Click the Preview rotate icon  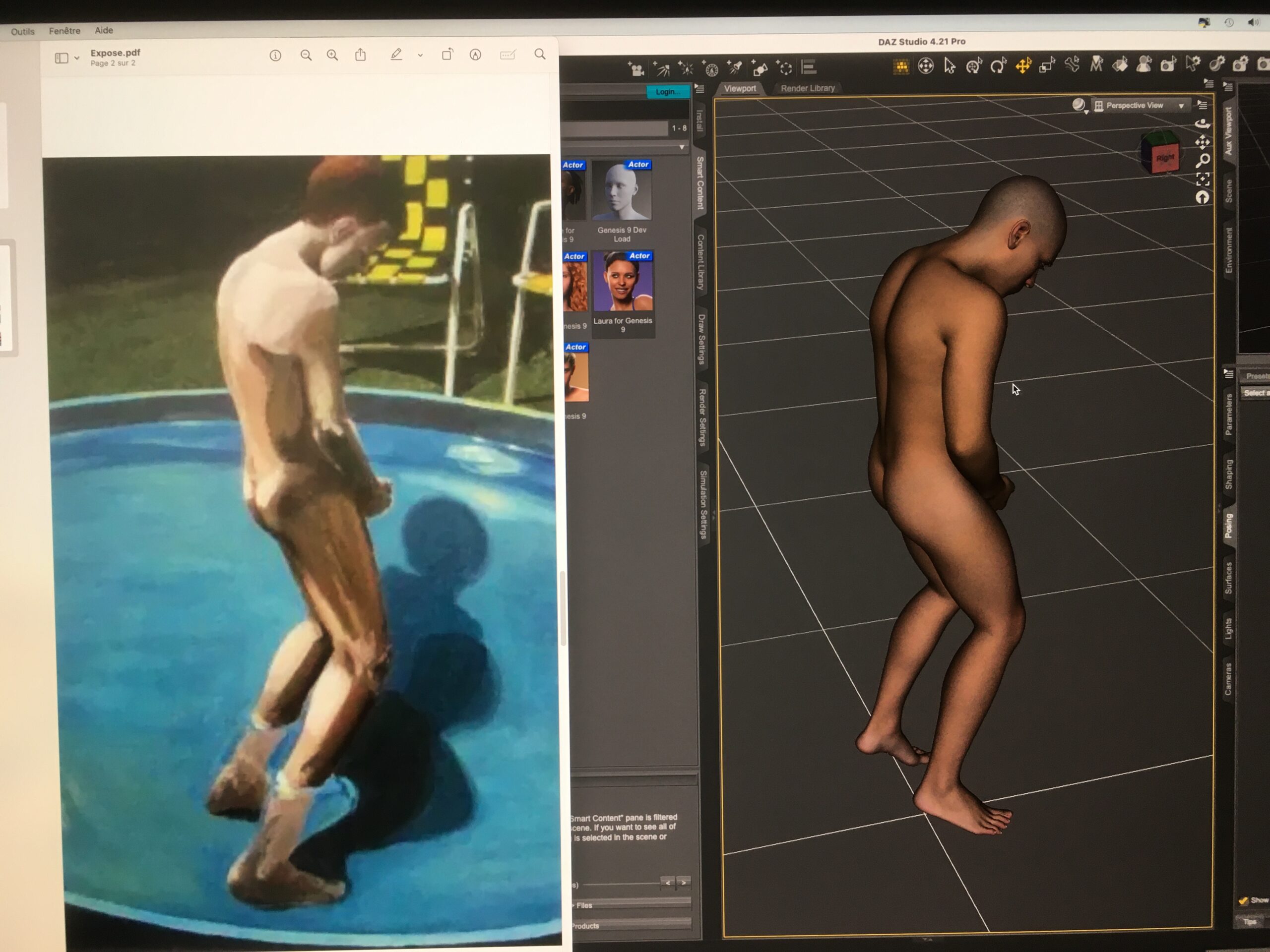coord(446,55)
